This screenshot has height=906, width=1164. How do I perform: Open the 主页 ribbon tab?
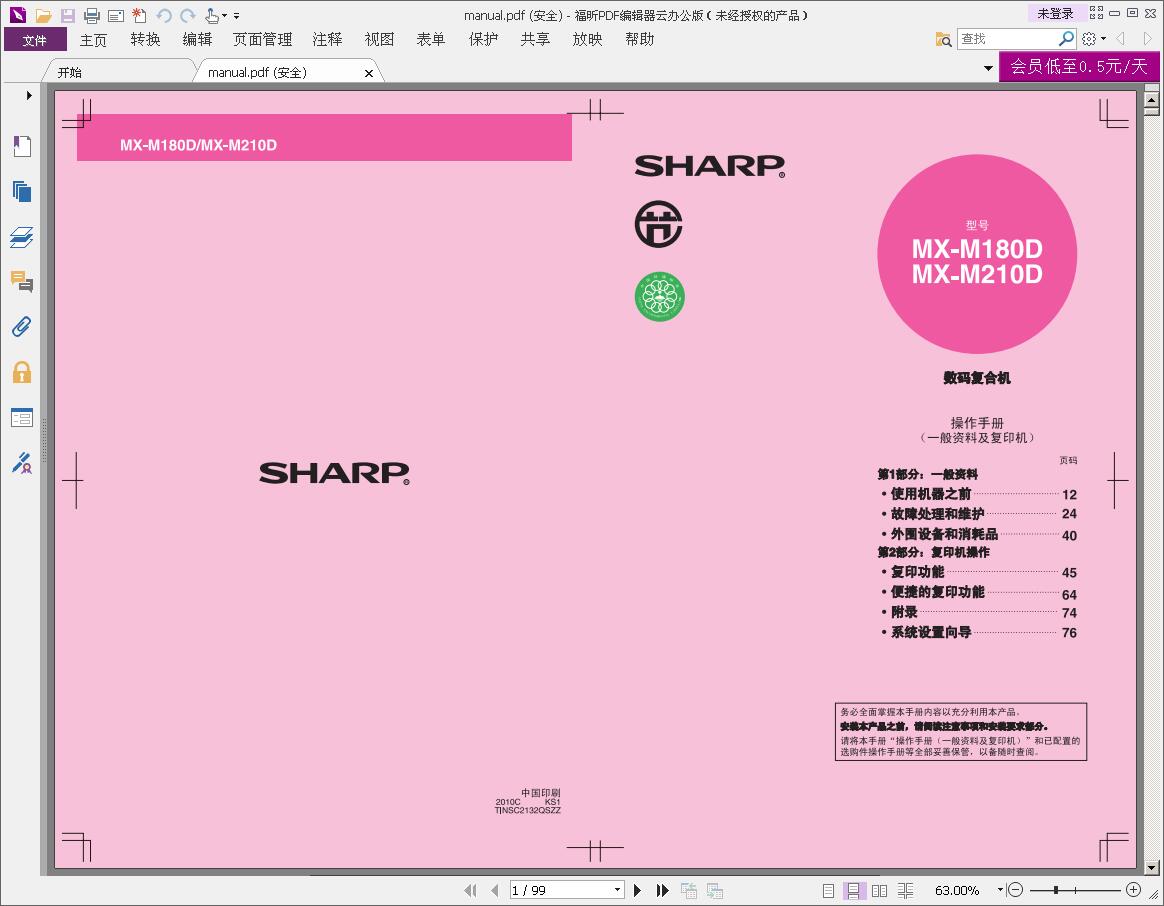(x=94, y=39)
